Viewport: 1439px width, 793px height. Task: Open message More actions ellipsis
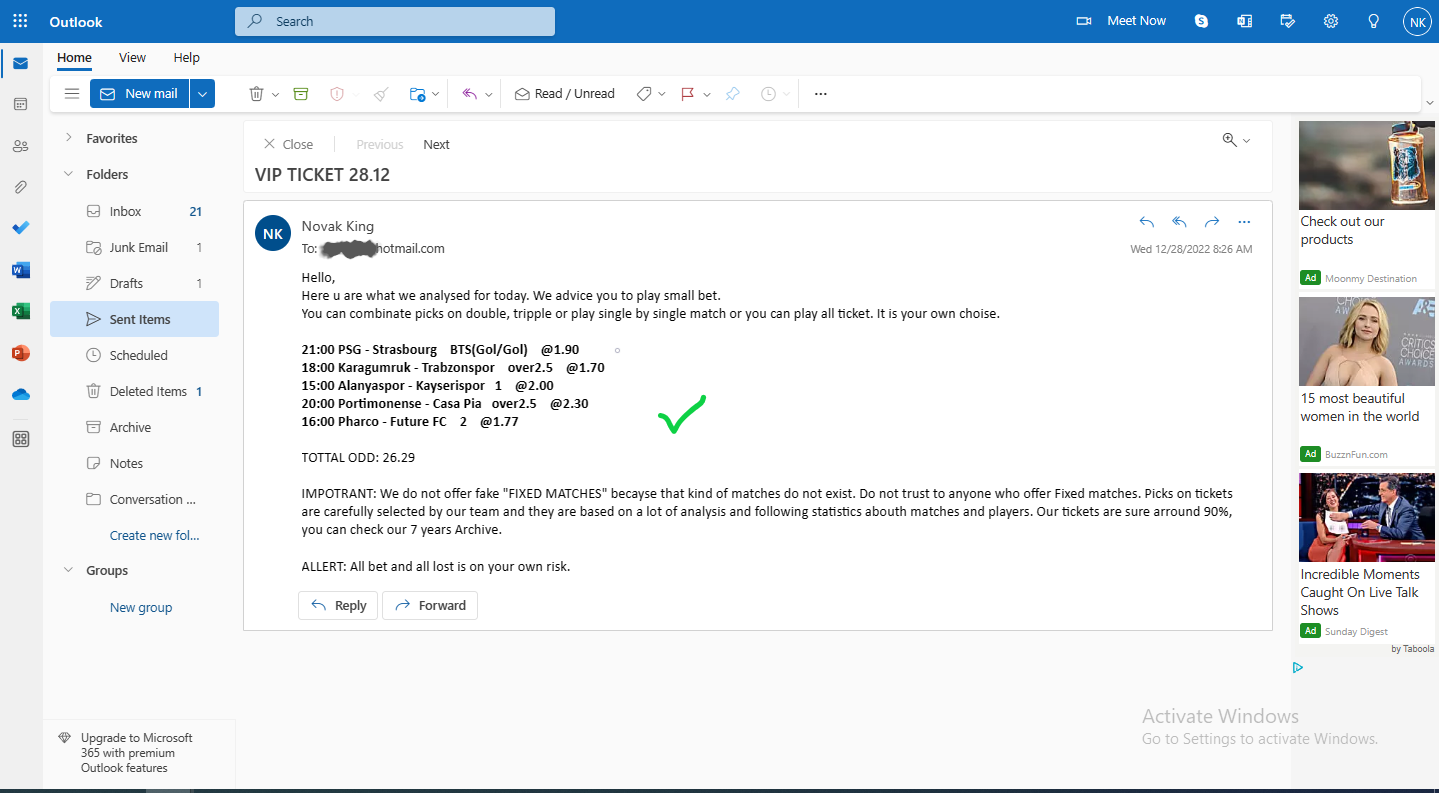[1244, 222]
